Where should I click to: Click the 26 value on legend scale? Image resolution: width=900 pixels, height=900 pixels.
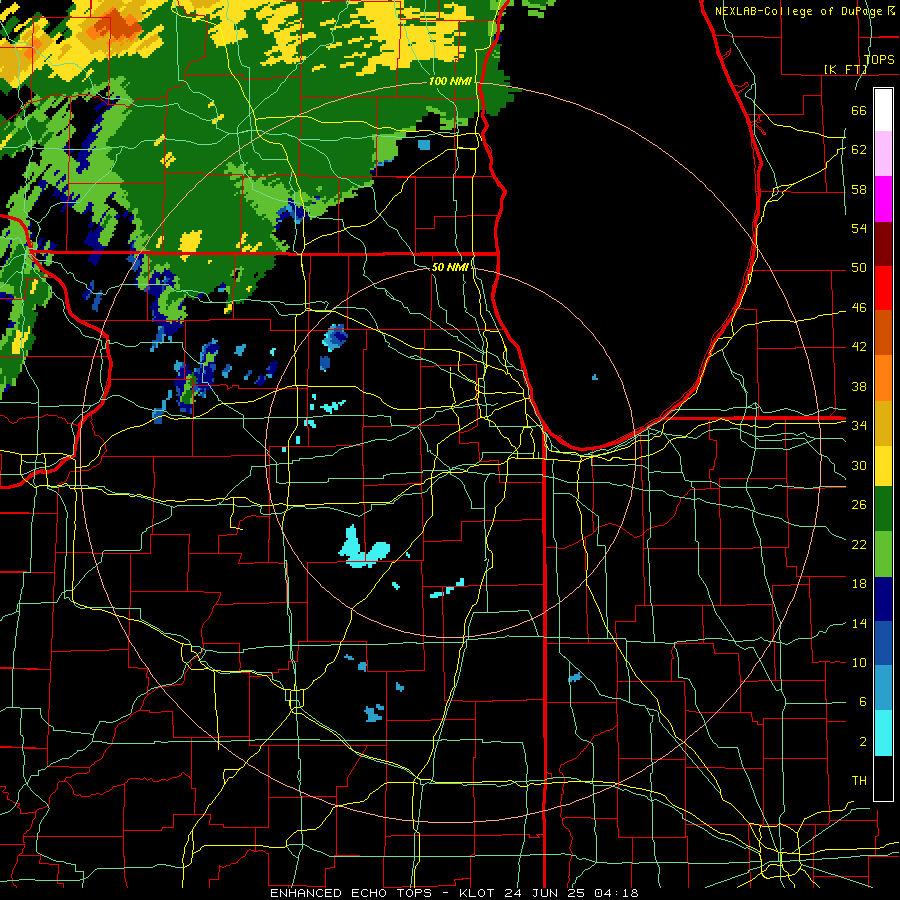click(859, 505)
